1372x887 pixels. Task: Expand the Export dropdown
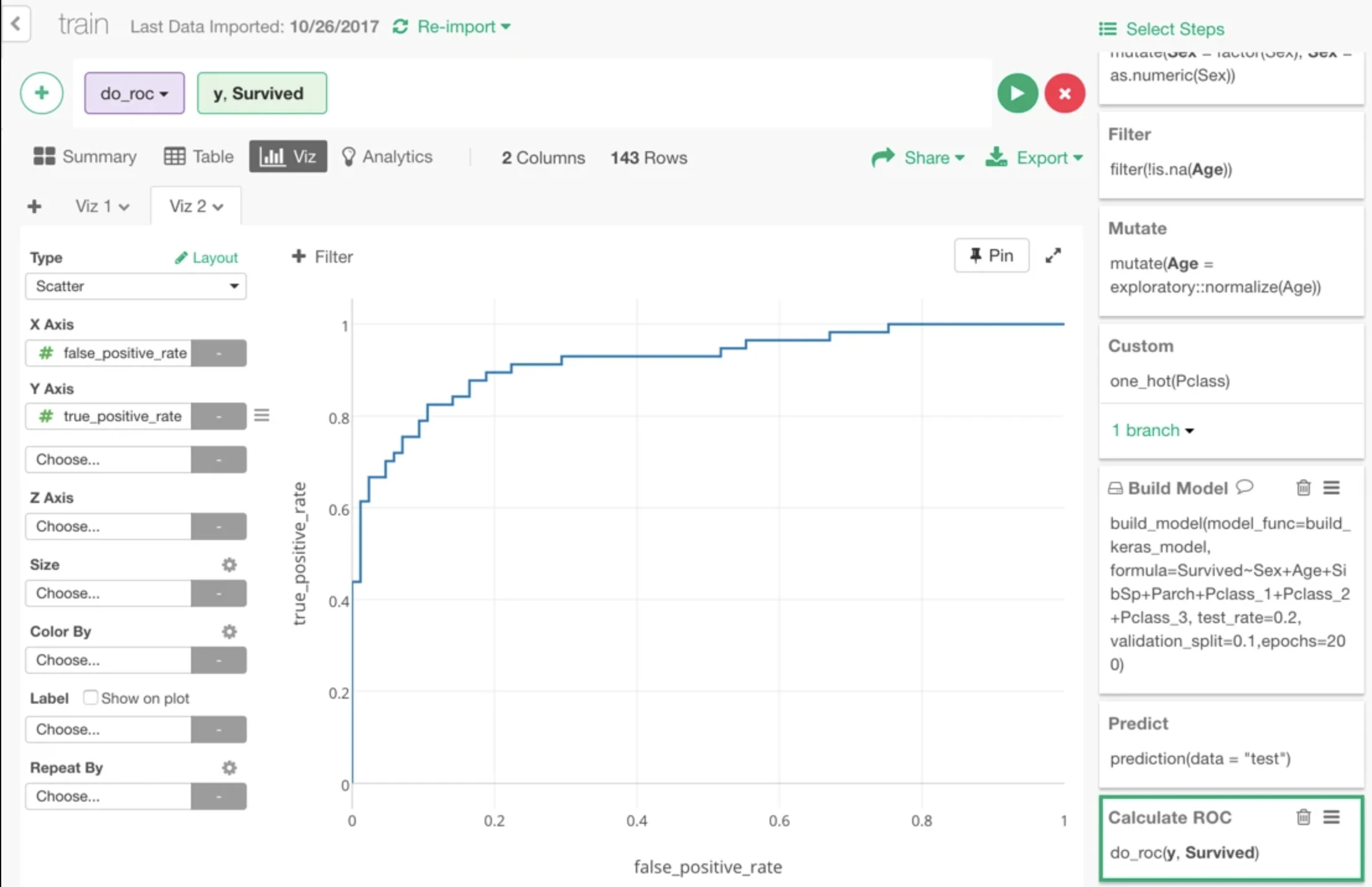pyautogui.click(x=1034, y=158)
